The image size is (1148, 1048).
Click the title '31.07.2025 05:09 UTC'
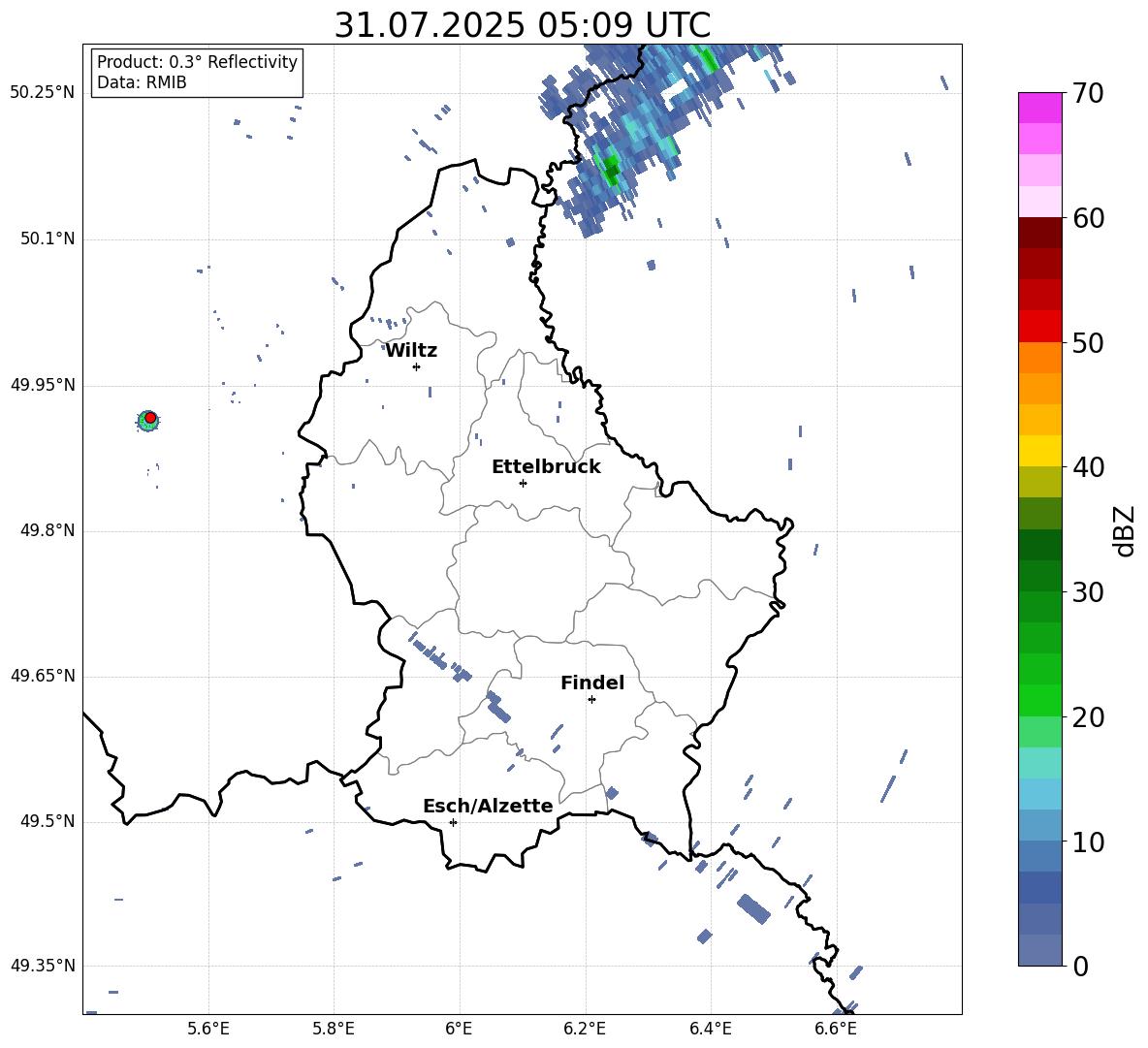click(522, 25)
